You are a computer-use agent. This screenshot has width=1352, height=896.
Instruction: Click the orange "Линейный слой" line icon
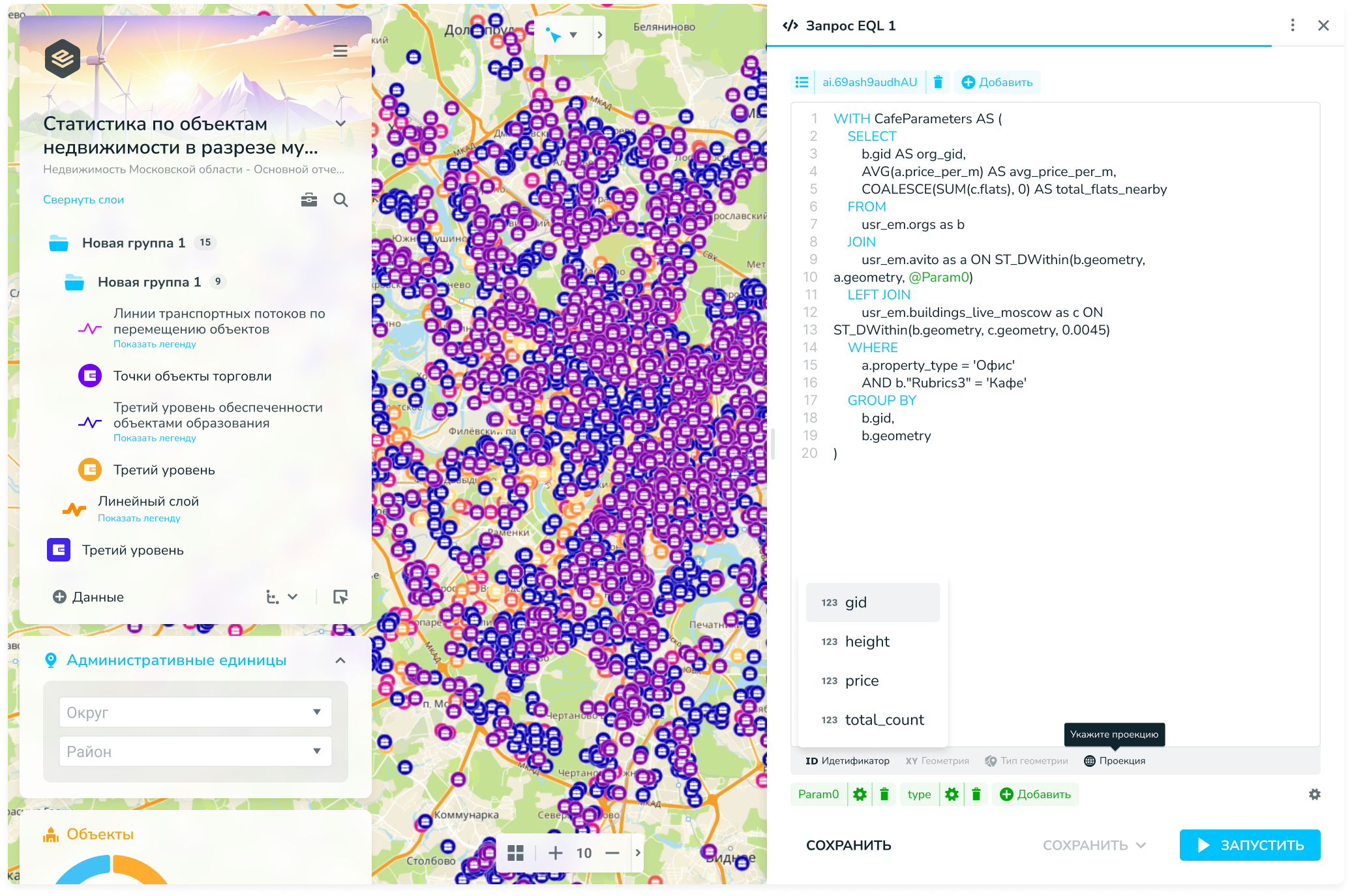point(74,509)
